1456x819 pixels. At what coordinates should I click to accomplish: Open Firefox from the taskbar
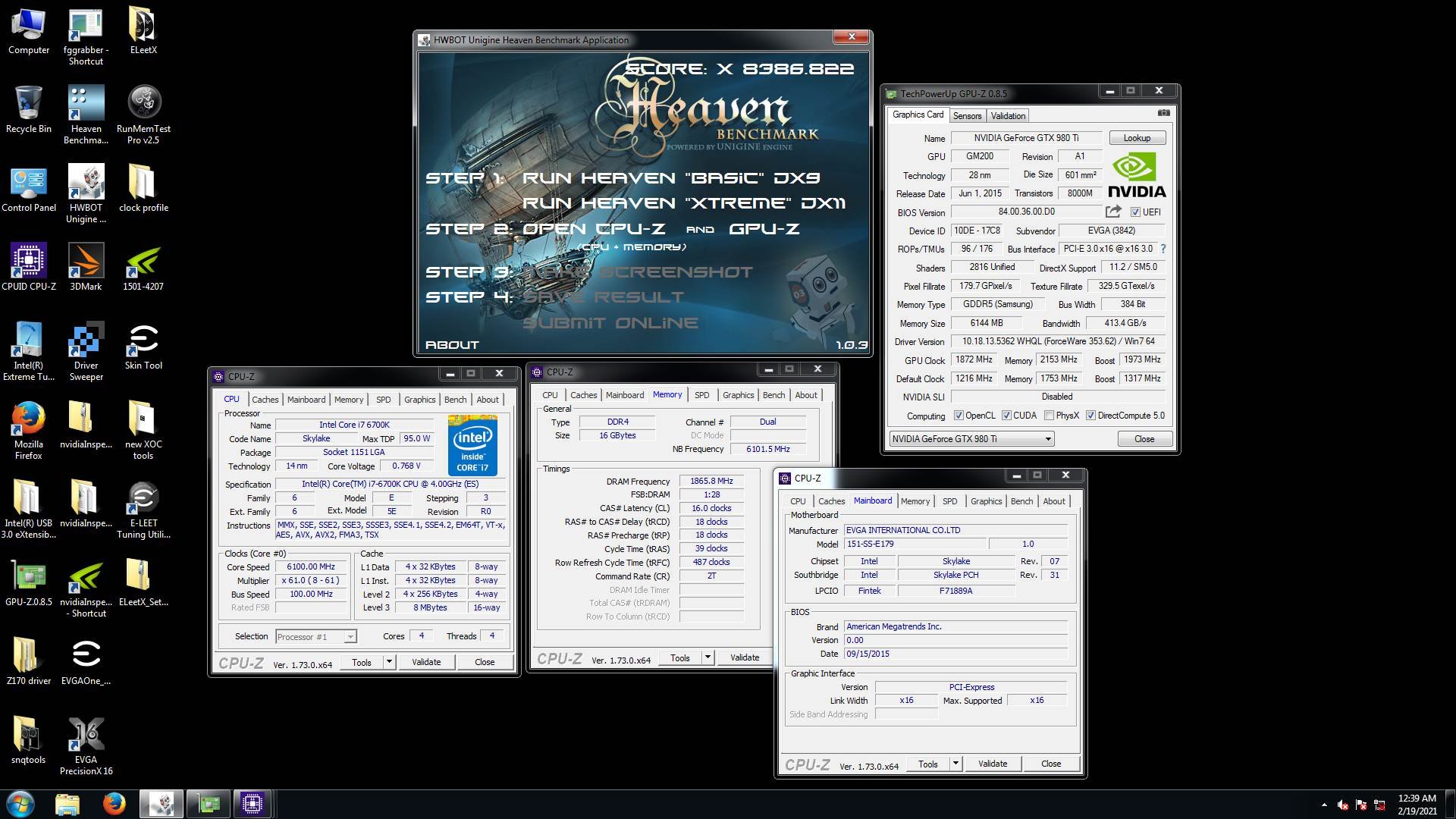coord(115,804)
